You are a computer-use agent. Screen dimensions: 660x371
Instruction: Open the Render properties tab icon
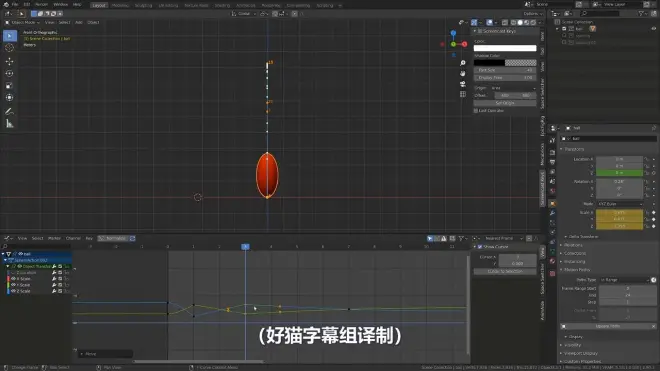(553, 152)
